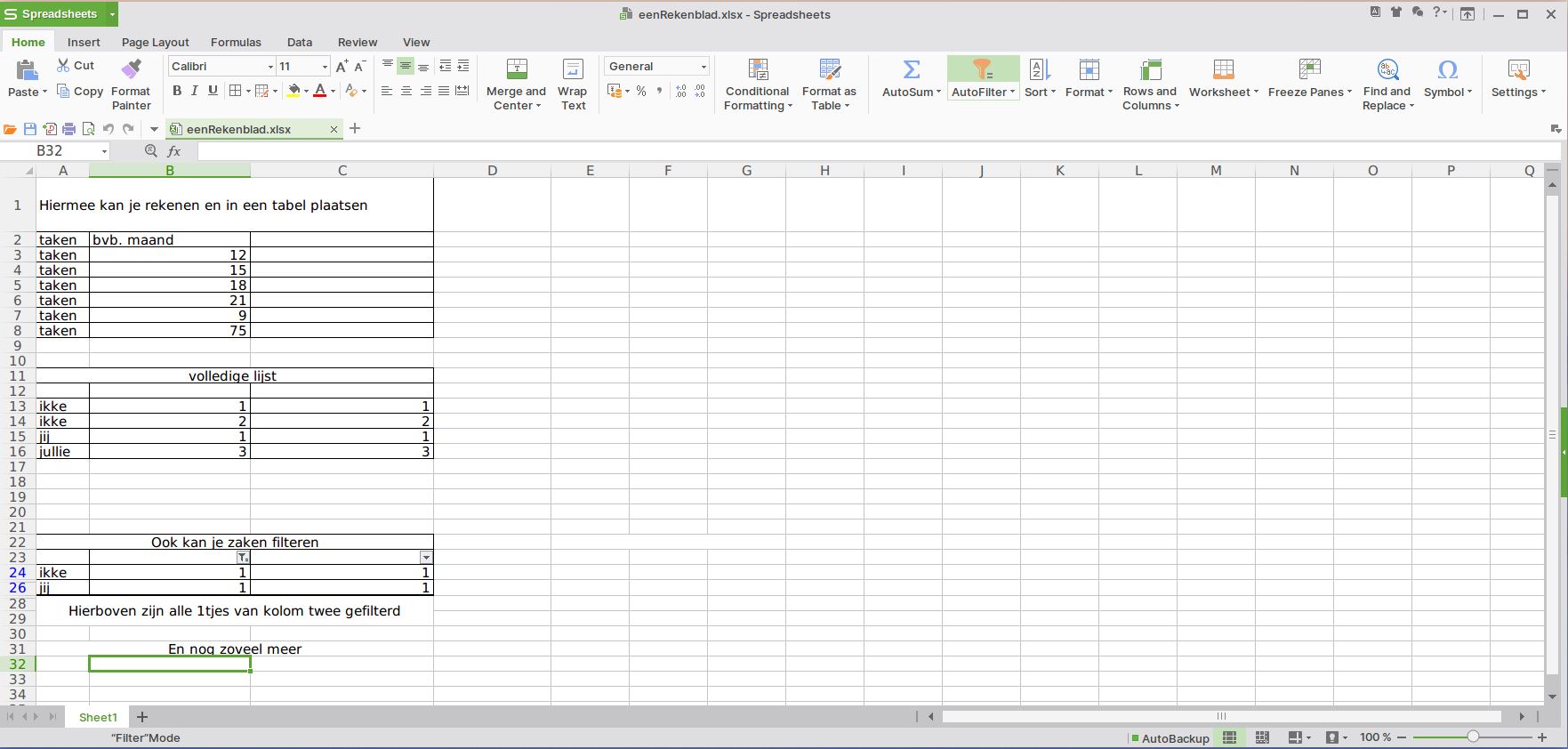1568x749 pixels.
Task: Switch to the Insert tab
Action: point(84,42)
